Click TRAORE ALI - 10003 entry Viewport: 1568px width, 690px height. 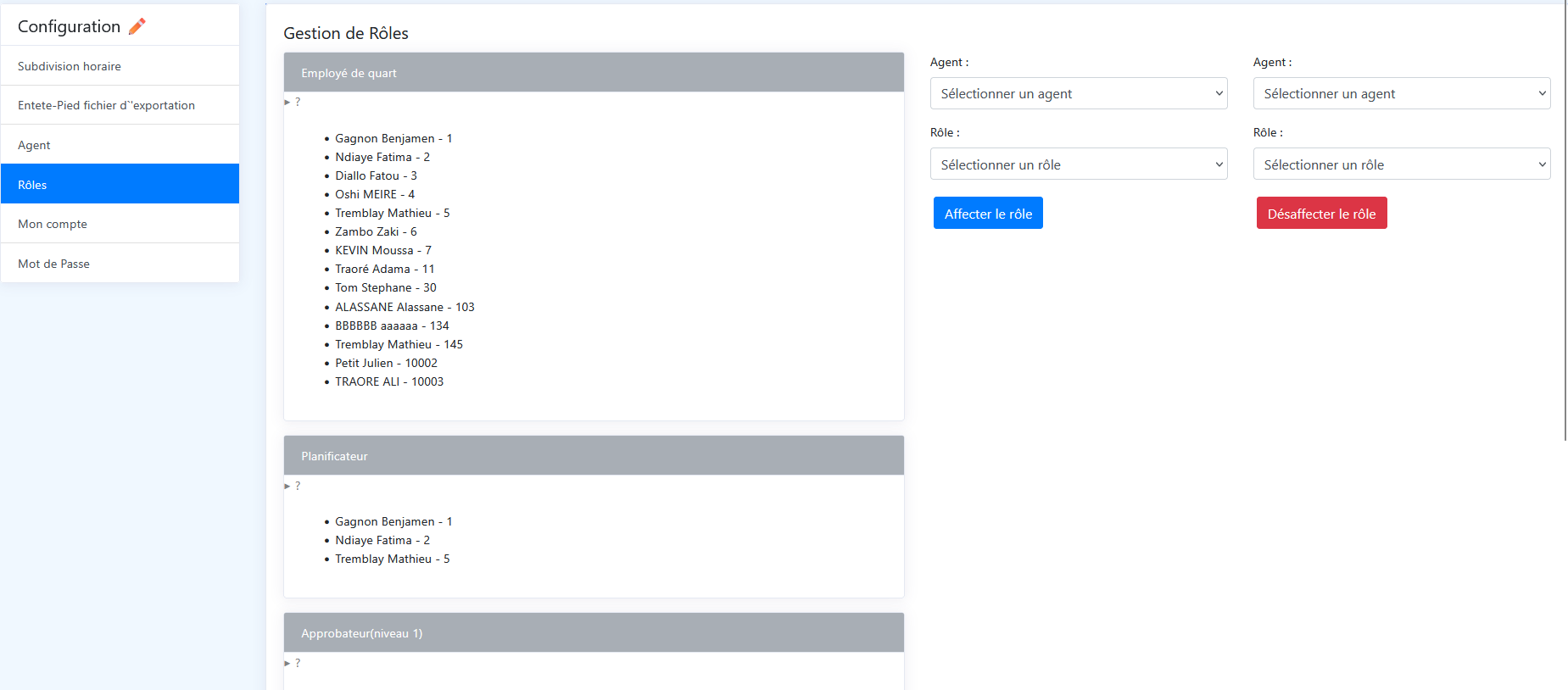click(389, 381)
